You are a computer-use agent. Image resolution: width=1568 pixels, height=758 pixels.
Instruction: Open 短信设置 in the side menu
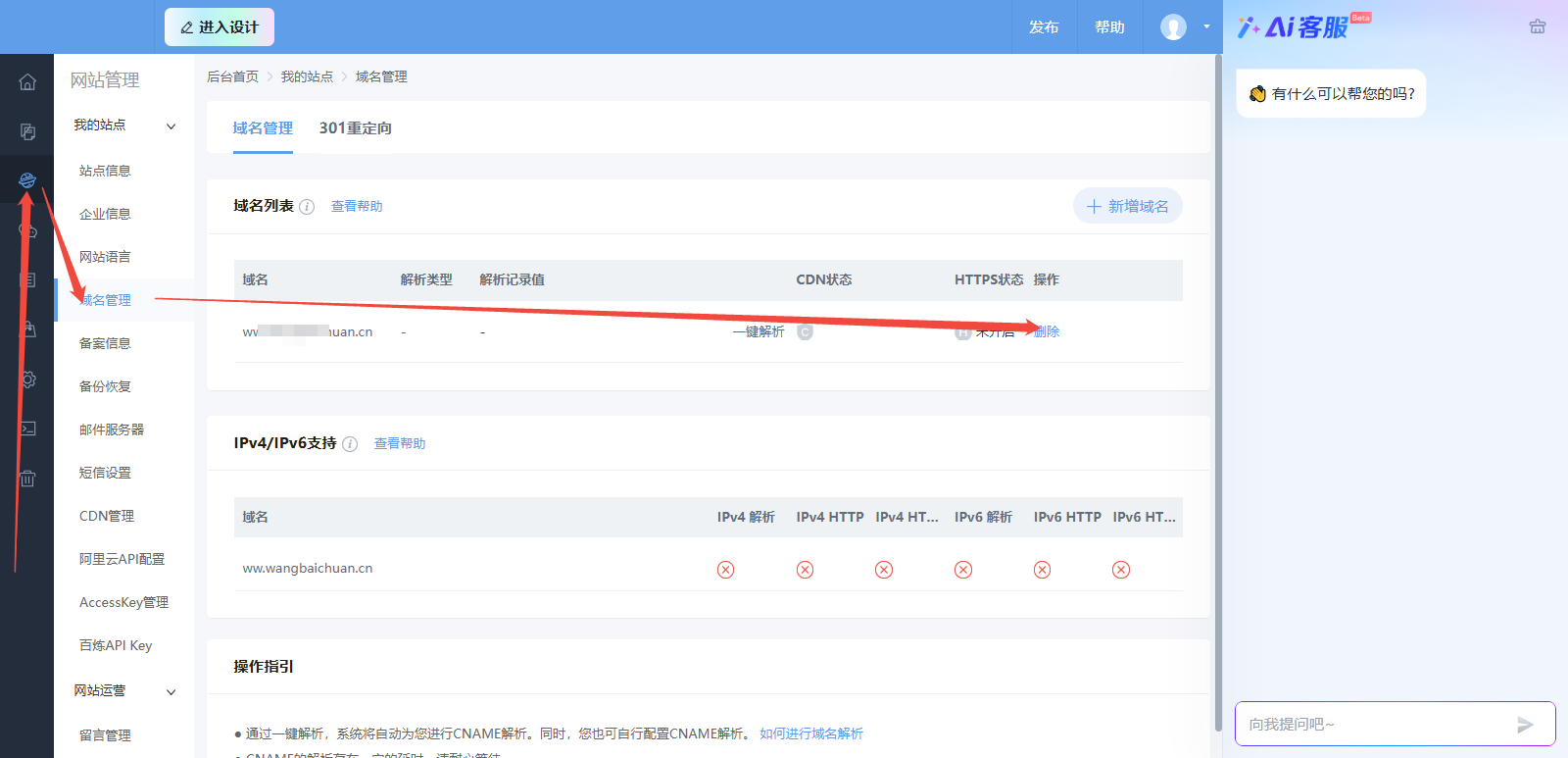pyautogui.click(x=105, y=473)
